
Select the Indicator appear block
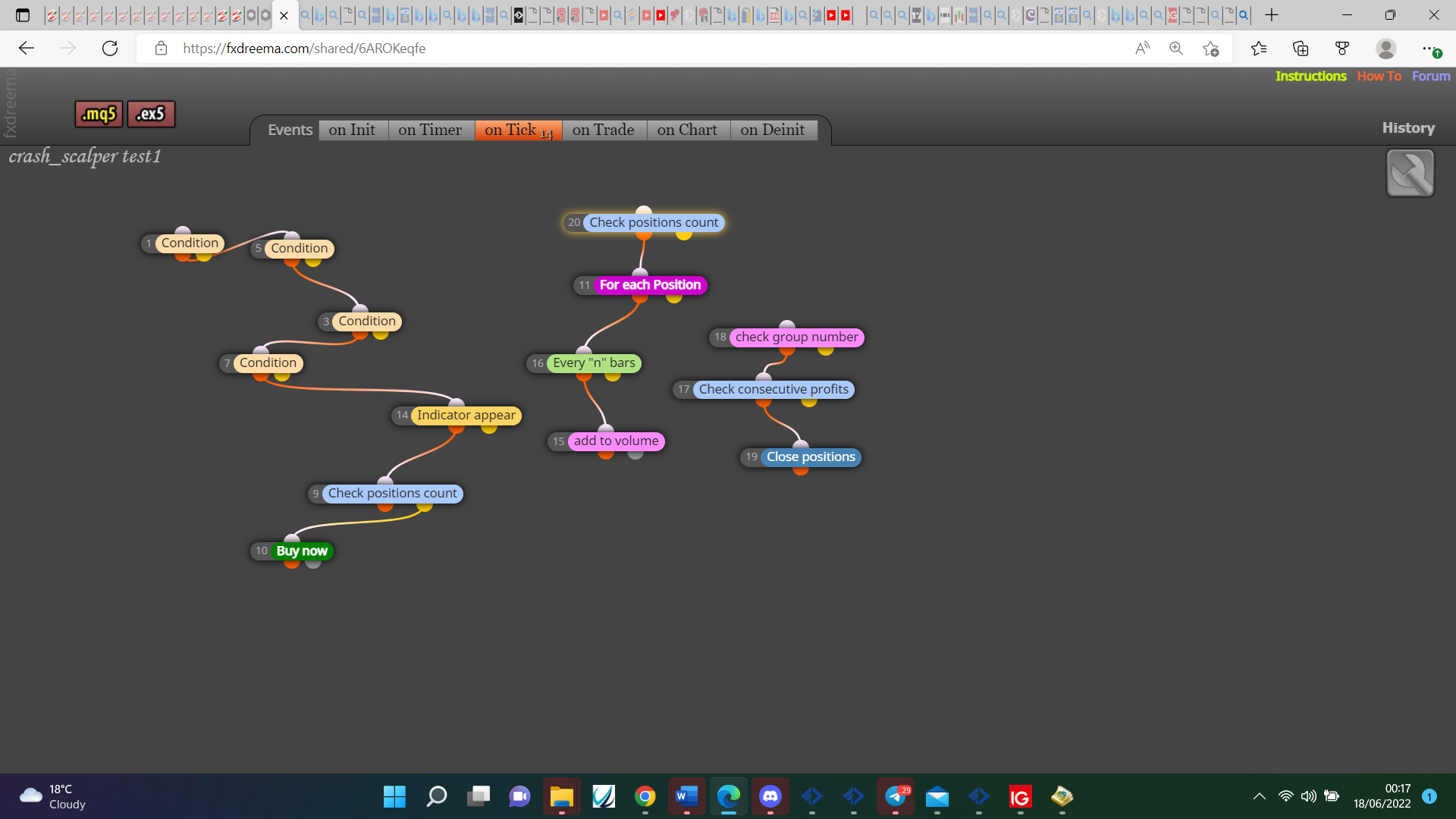pyautogui.click(x=466, y=415)
